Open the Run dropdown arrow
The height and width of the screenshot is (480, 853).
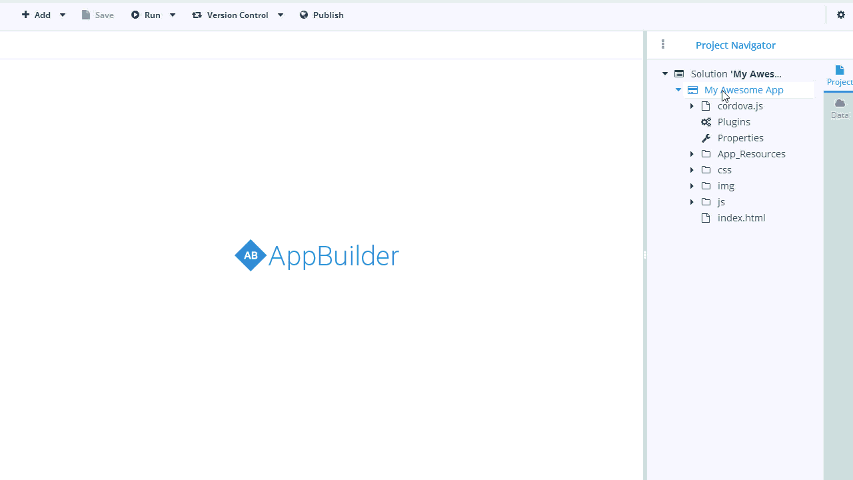pyautogui.click(x=172, y=15)
